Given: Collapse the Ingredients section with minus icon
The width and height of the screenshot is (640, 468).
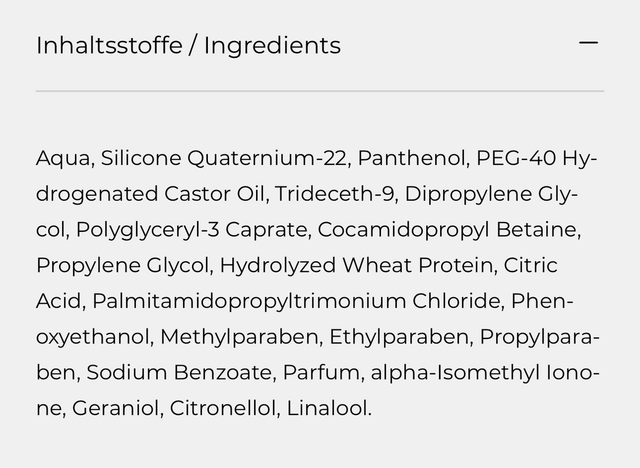Looking at the screenshot, I should (588, 44).
